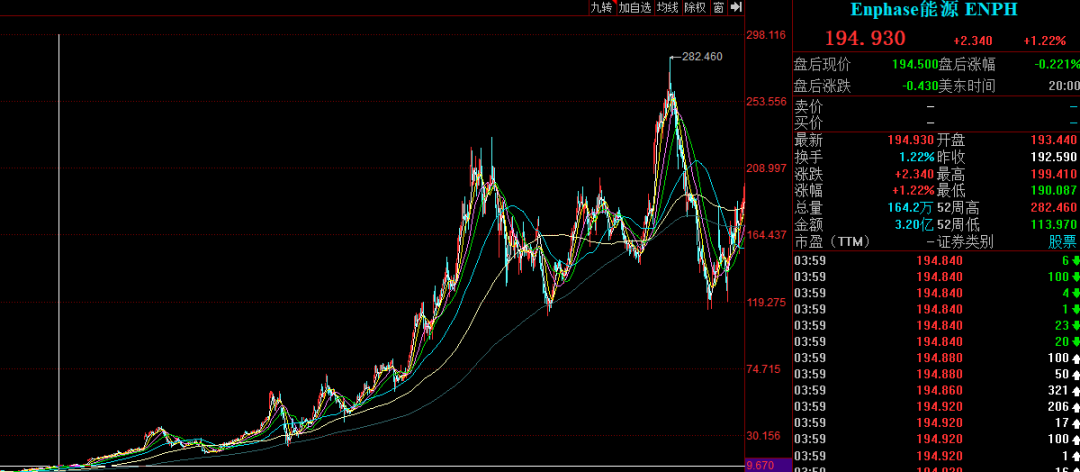The width and height of the screenshot is (1080, 472).
Task: Click the collapse-panel arrow icon in chart toolbar
Action: 736,7
